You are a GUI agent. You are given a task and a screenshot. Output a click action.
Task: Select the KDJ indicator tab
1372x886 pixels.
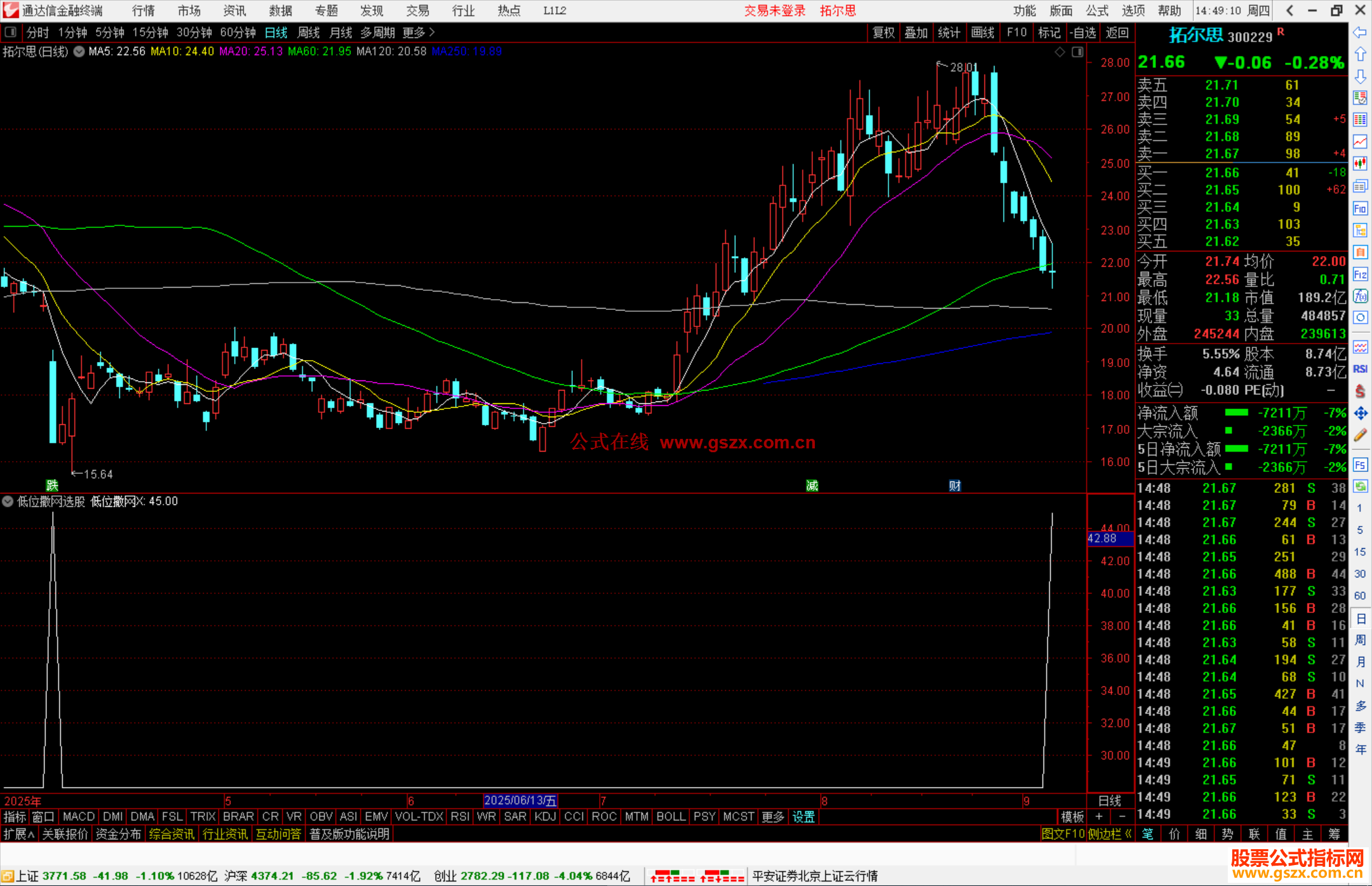click(x=545, y=817)
